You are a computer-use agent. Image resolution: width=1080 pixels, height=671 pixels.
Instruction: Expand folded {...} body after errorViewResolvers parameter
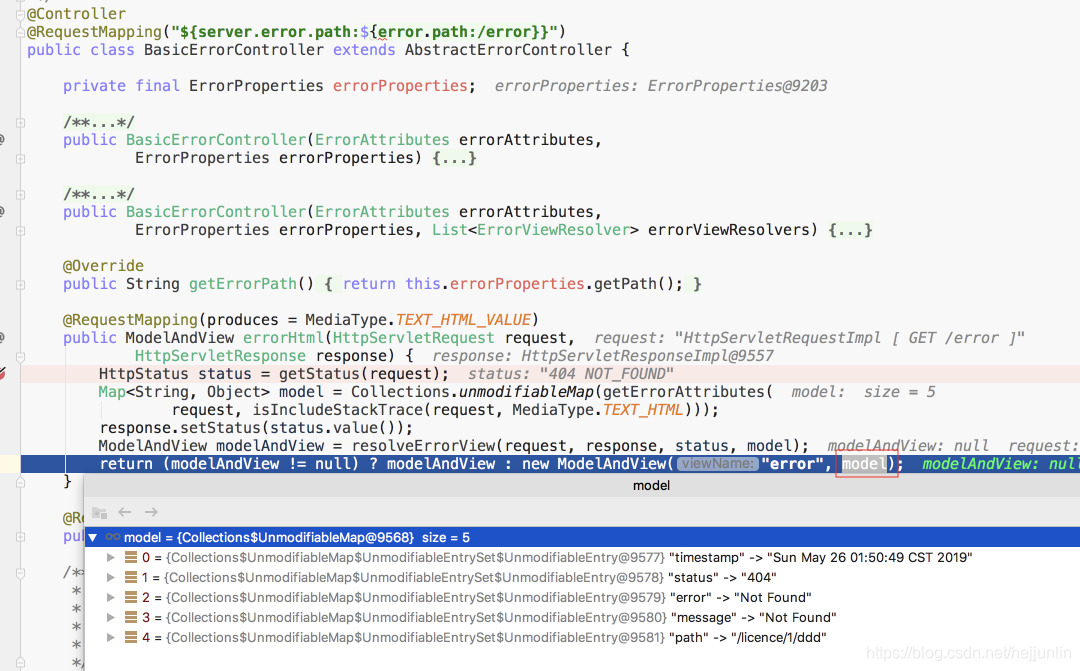click(850, 230)
